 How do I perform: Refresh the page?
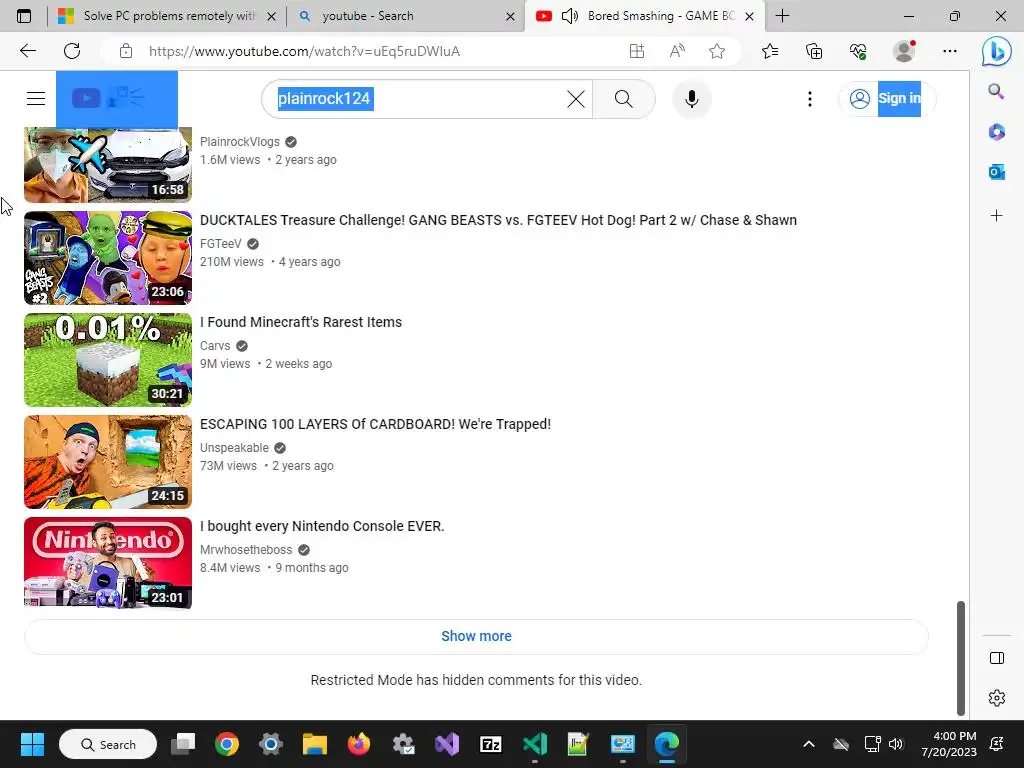tap(72, 51)
